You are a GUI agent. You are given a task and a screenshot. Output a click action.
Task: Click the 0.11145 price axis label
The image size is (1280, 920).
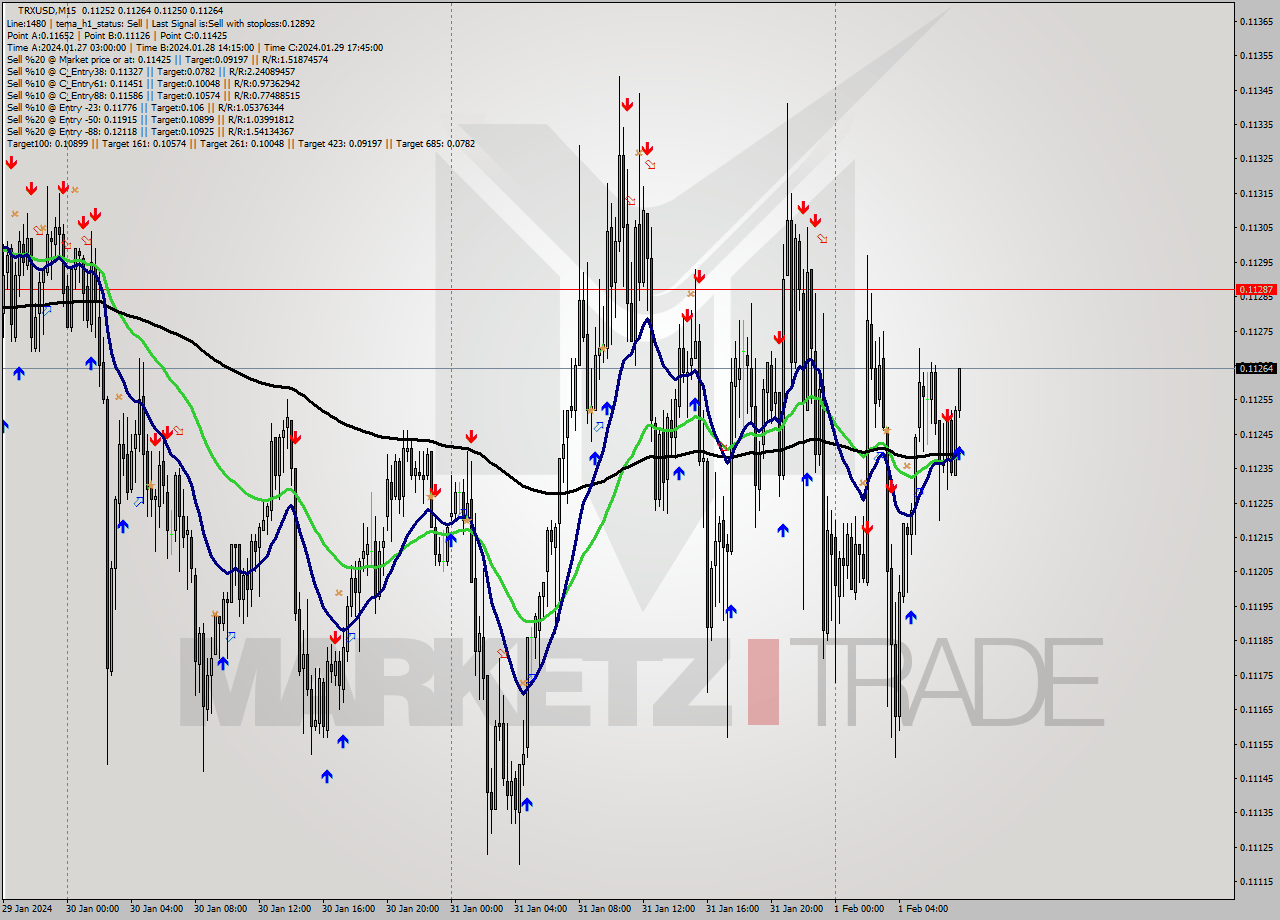coord(1256,778)
